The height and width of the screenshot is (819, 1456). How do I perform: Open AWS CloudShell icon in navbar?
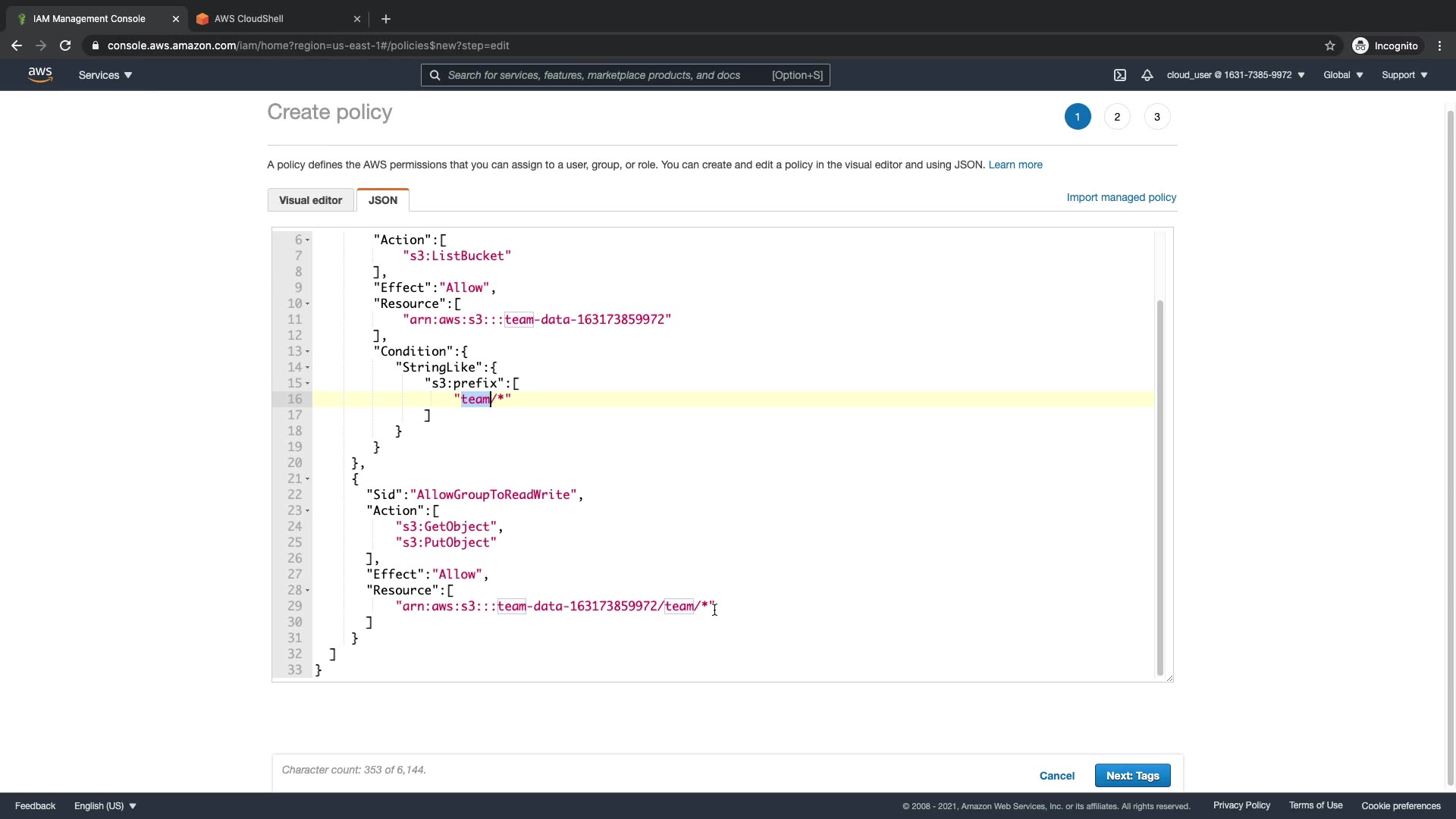click(1120, 75)
